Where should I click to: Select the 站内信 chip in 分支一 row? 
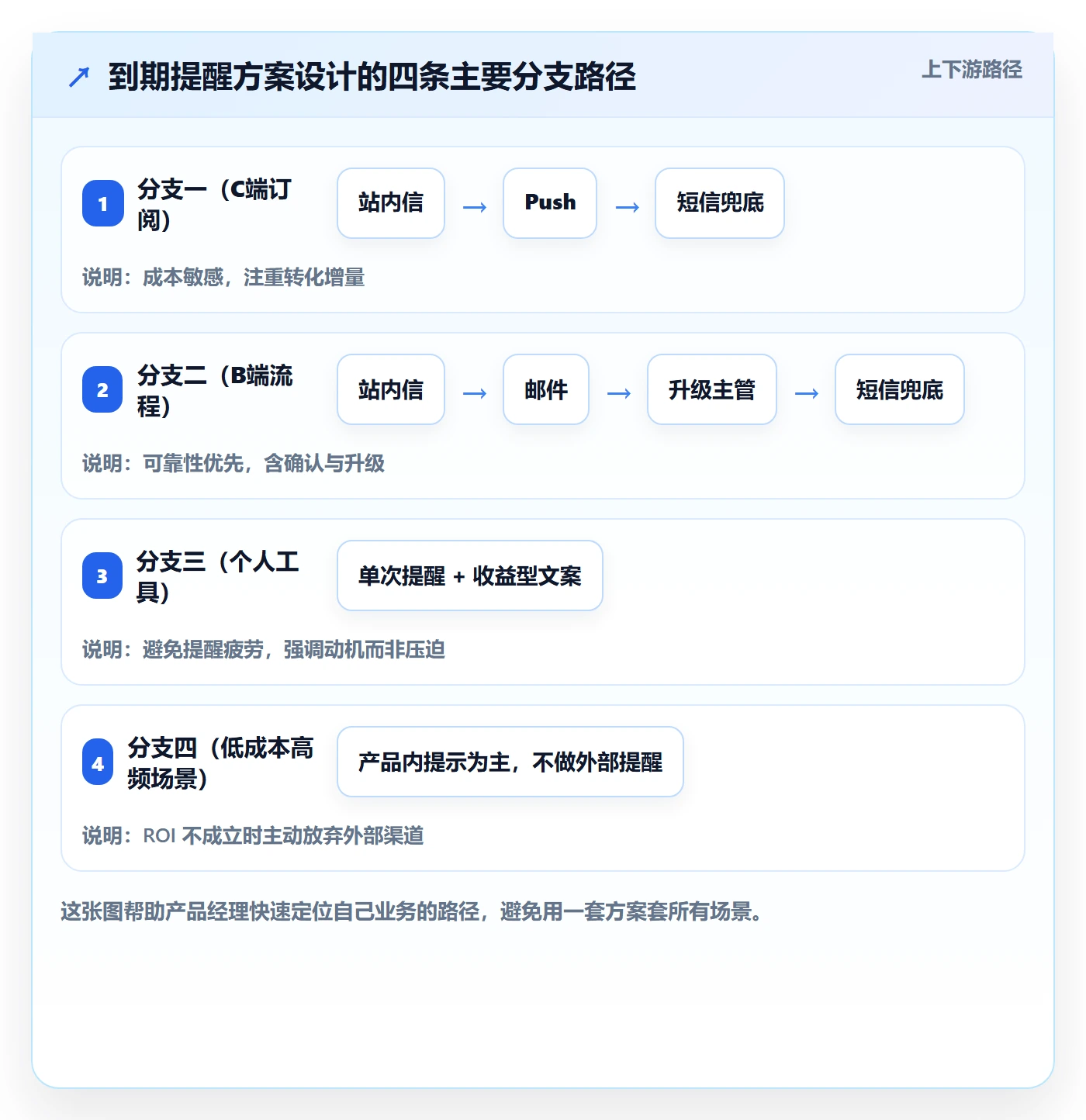coord(391,203)
